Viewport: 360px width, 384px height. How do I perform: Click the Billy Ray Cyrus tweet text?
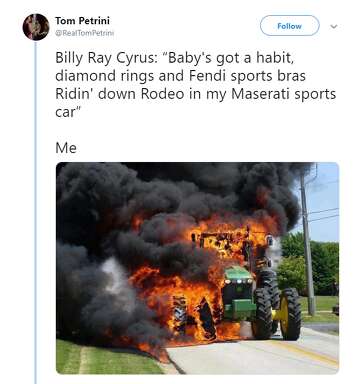196,85
